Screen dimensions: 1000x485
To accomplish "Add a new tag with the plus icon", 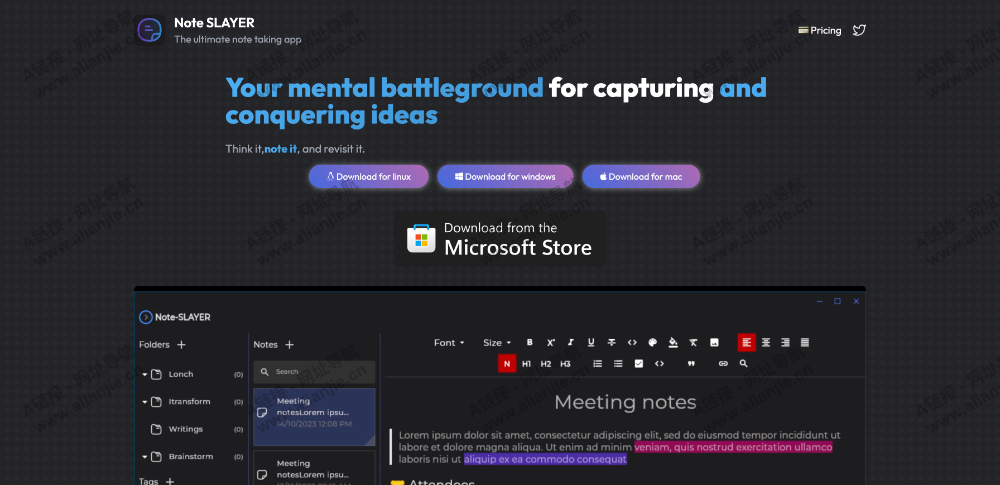I will [170, 481].
